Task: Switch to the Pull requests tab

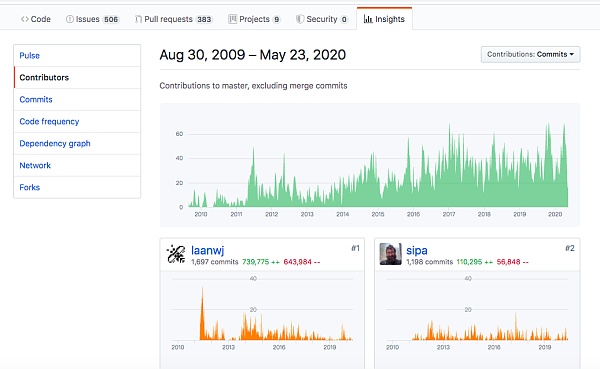Action: tap(174, 19)
